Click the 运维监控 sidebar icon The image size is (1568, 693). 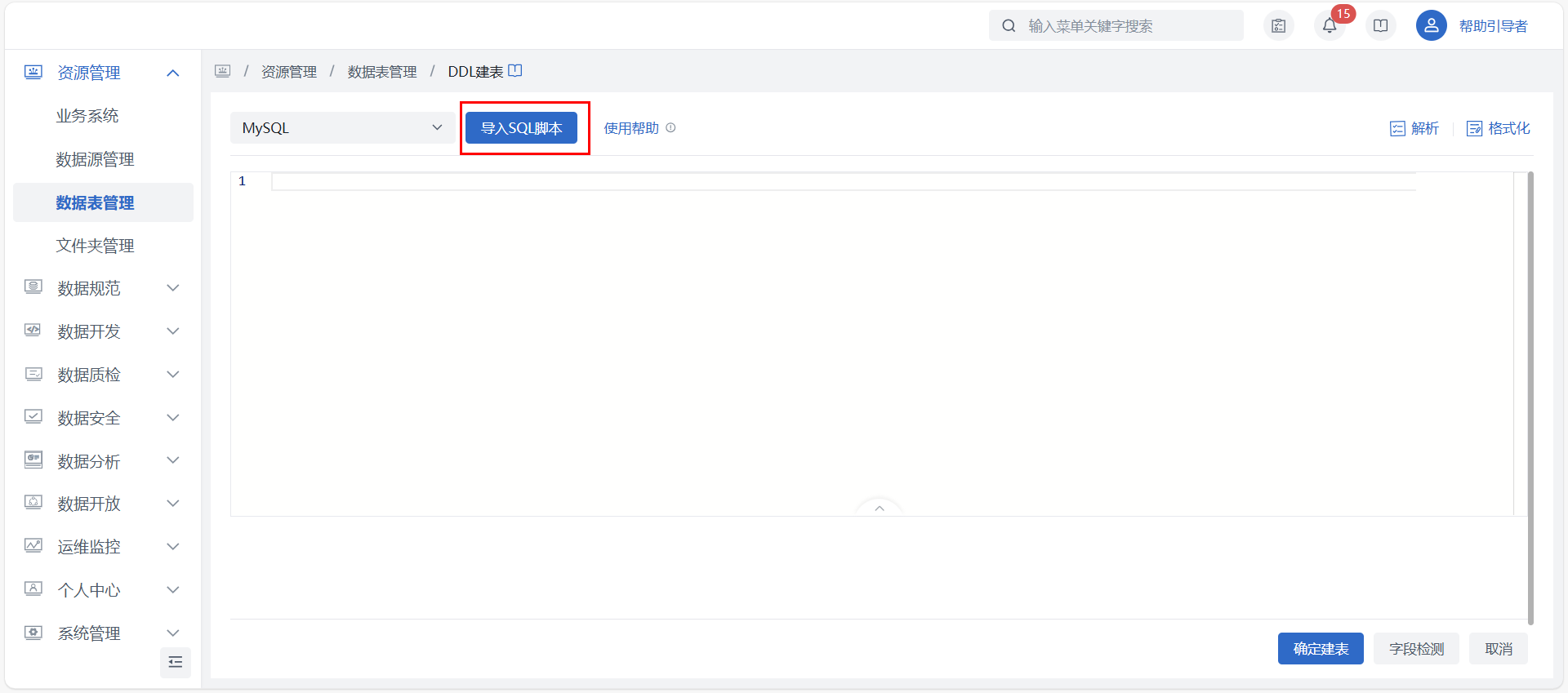33,546
